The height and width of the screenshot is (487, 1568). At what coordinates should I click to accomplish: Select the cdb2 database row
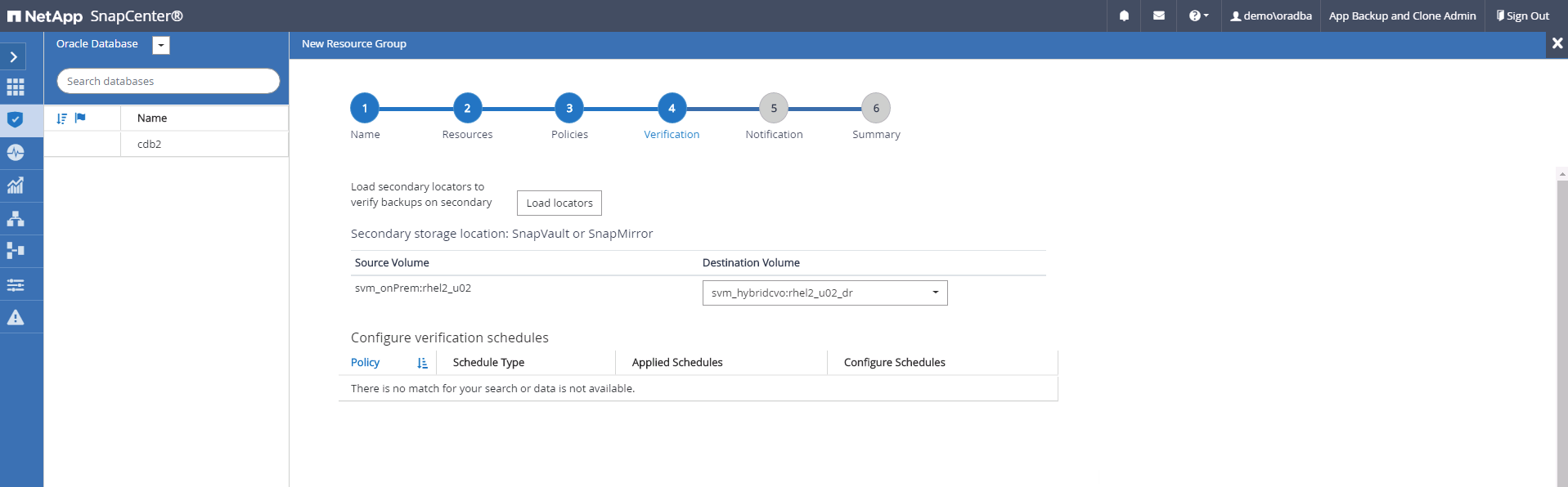pos(166,144)
